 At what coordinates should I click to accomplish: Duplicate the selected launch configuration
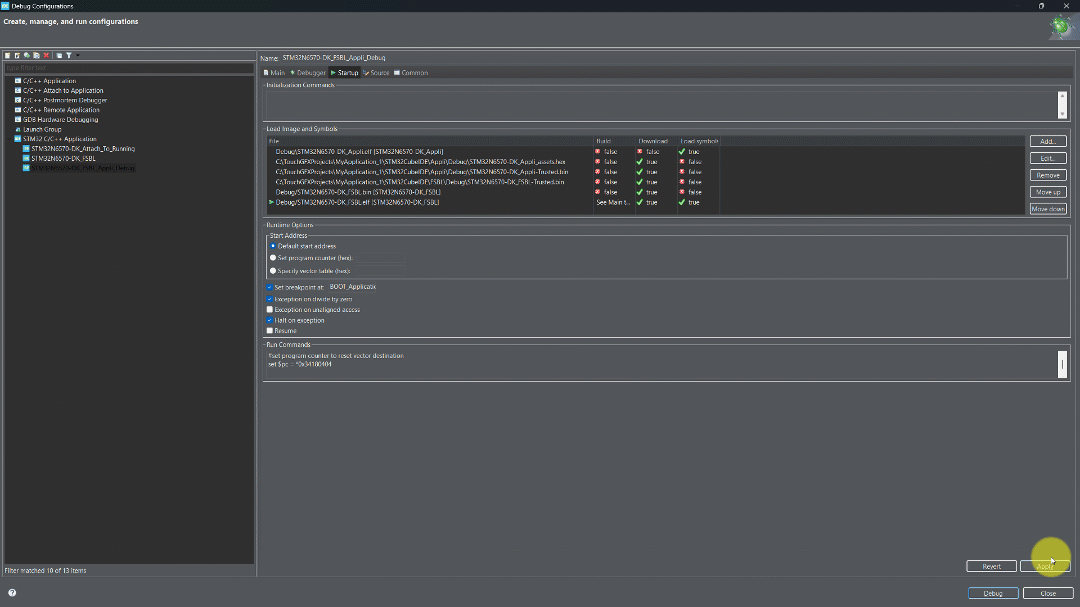point(37,55)
